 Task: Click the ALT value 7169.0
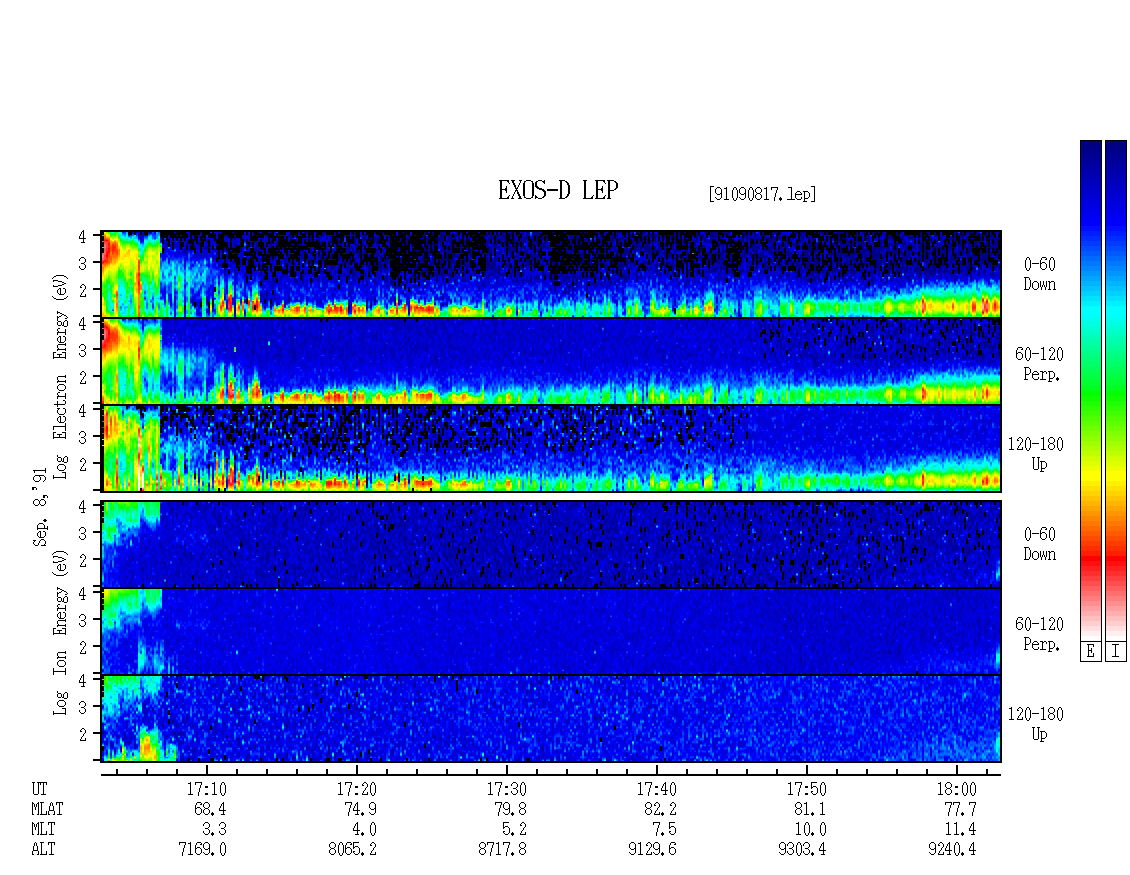click(203, 850)
